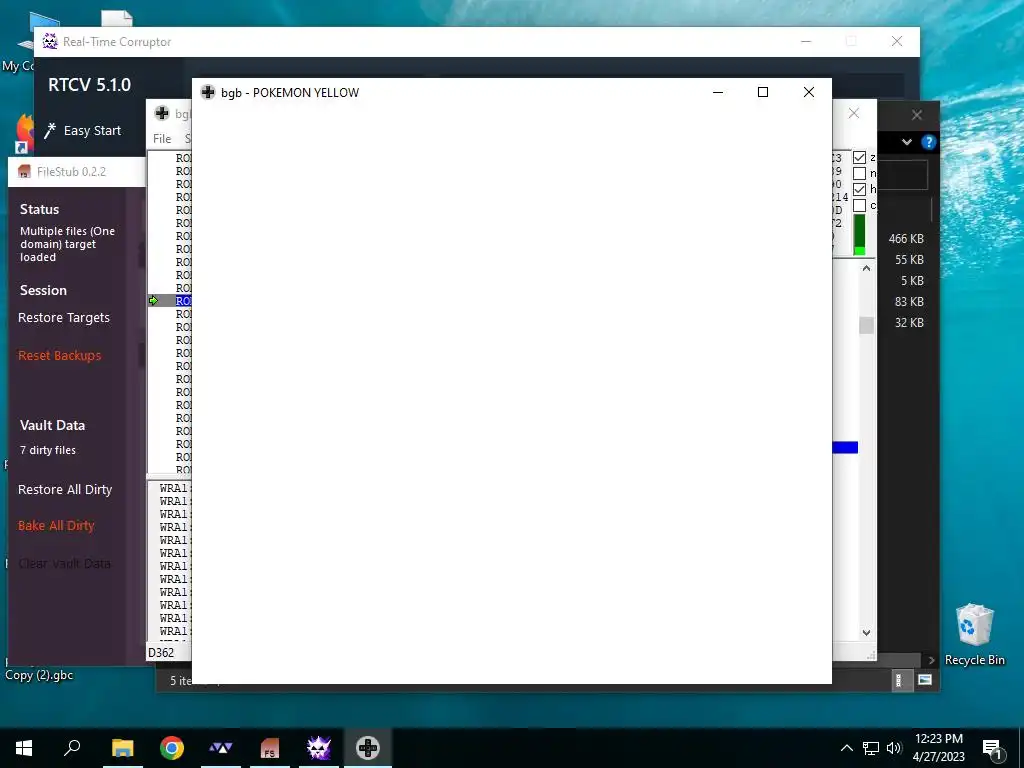
Task: Open Recycle Bin desktop icon
Action: (974, 634)
